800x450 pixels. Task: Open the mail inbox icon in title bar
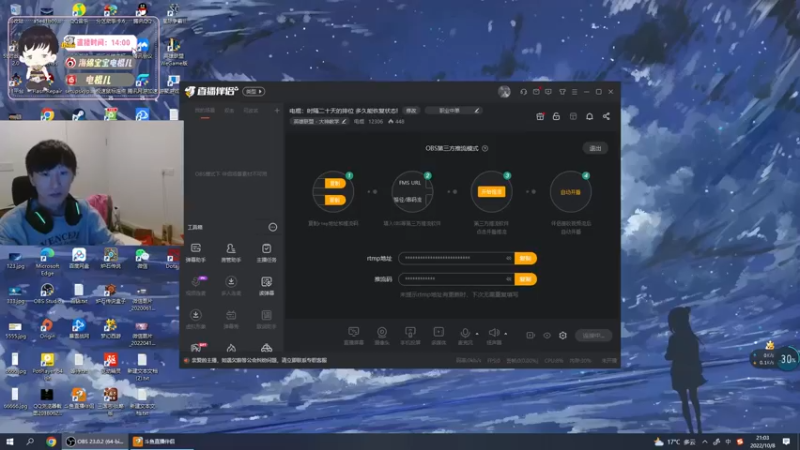(536, 92)
